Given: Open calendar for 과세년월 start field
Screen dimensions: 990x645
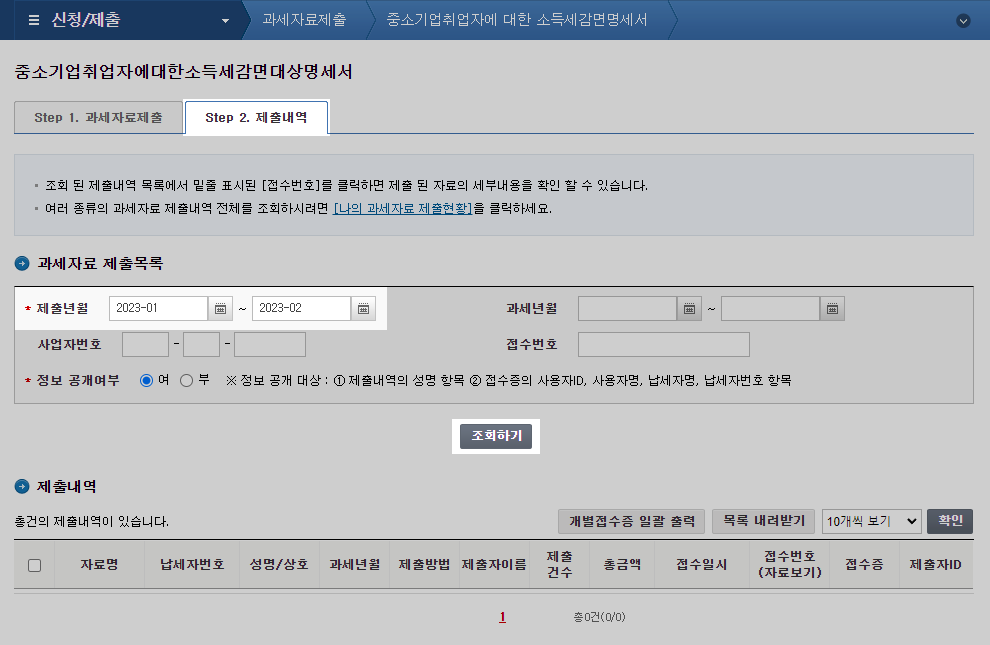Looking at the screenshot, I should [688, 308].
